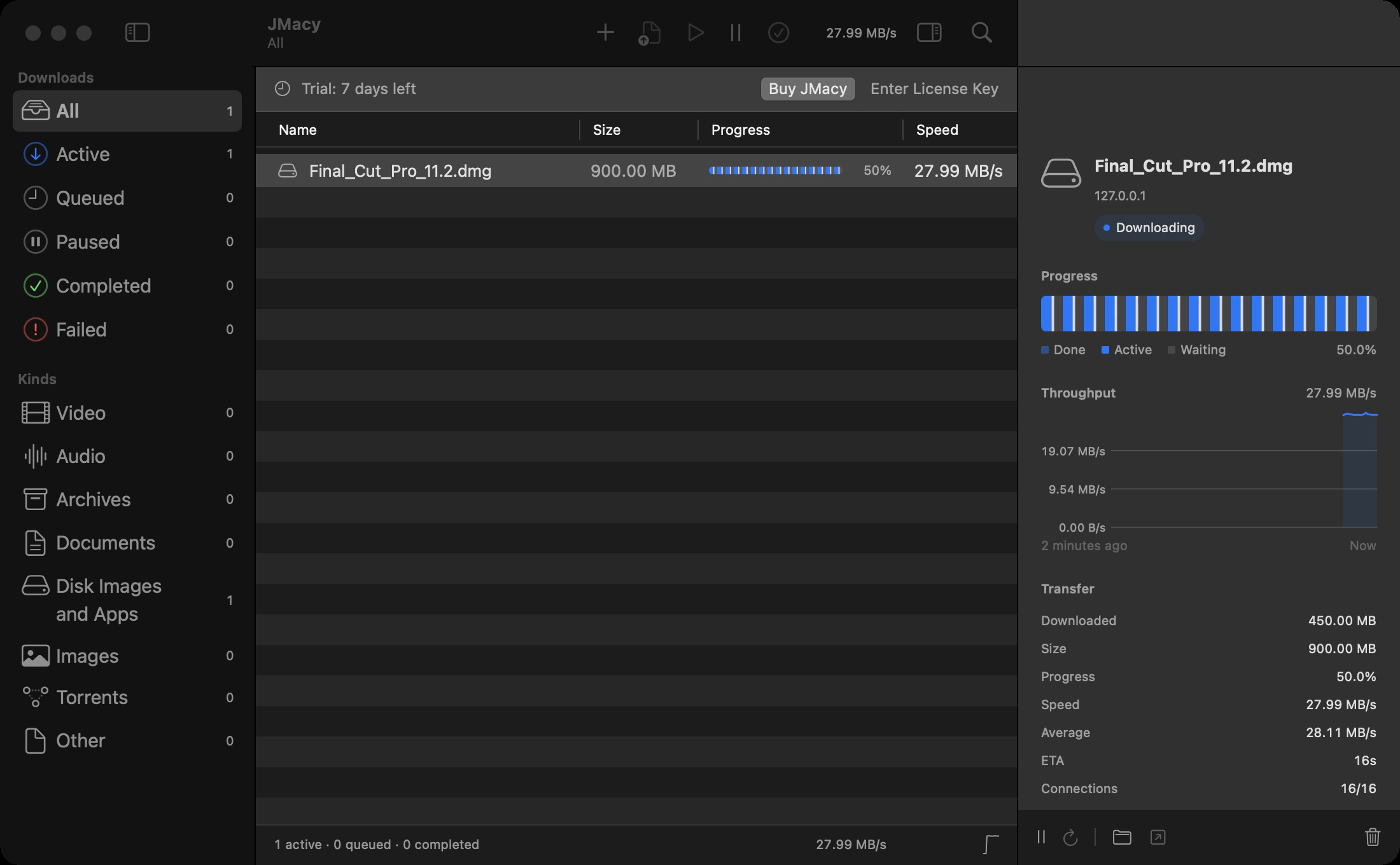This screenshot has height=865, width=1400.
Task: Filter by Disk Images and Apps
Action: (x=127, y=600)
